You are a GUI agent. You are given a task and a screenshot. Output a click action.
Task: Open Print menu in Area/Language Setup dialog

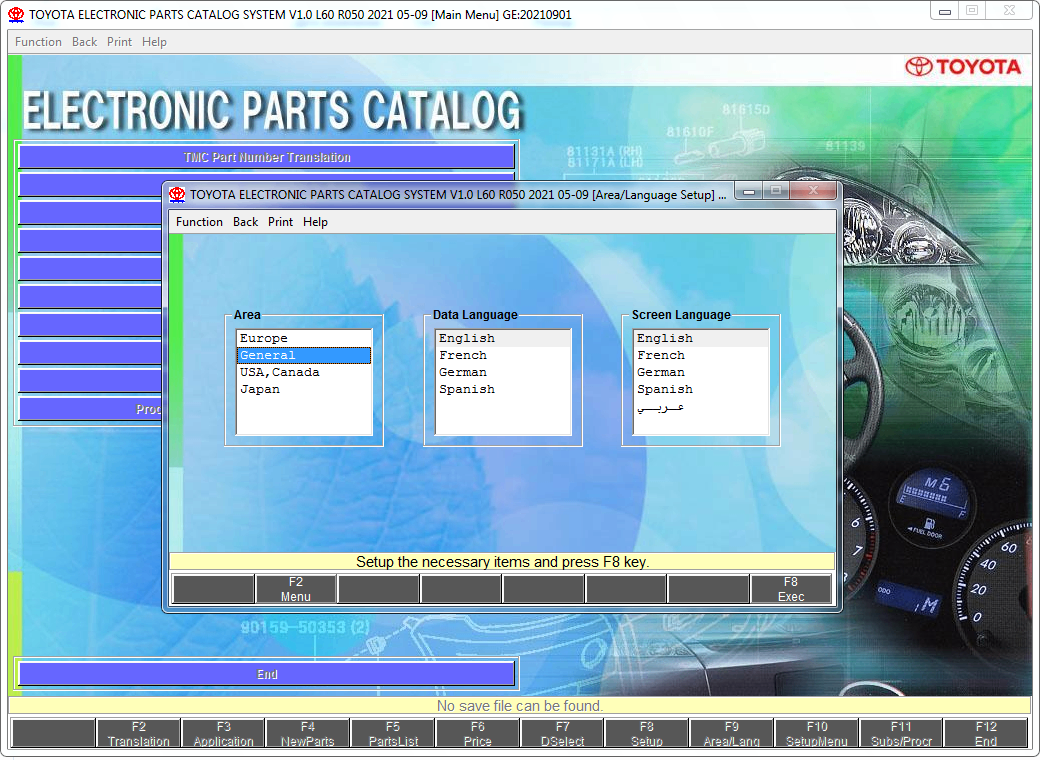coord(280,222)
